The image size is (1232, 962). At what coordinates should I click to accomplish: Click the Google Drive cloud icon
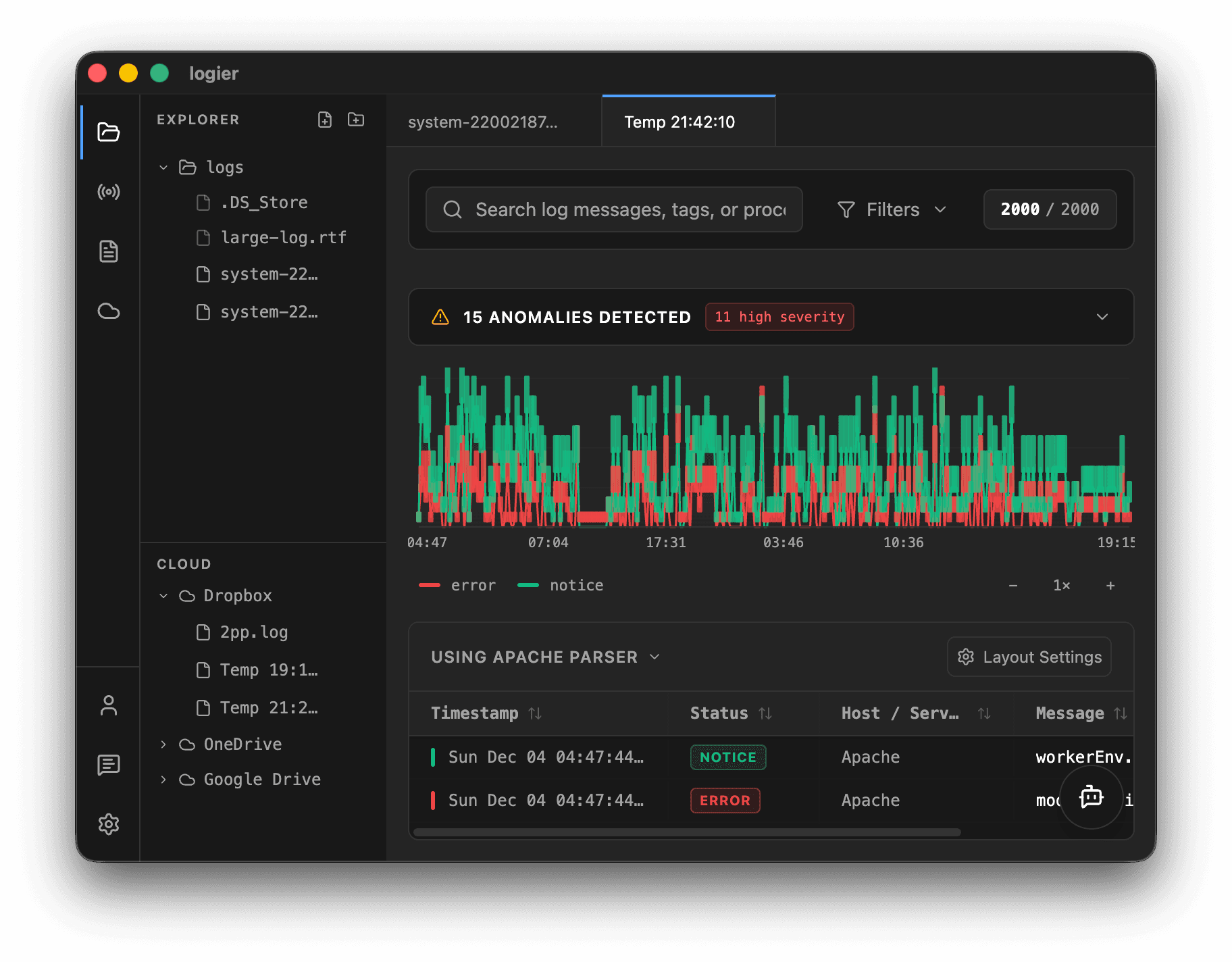(187, 780)
